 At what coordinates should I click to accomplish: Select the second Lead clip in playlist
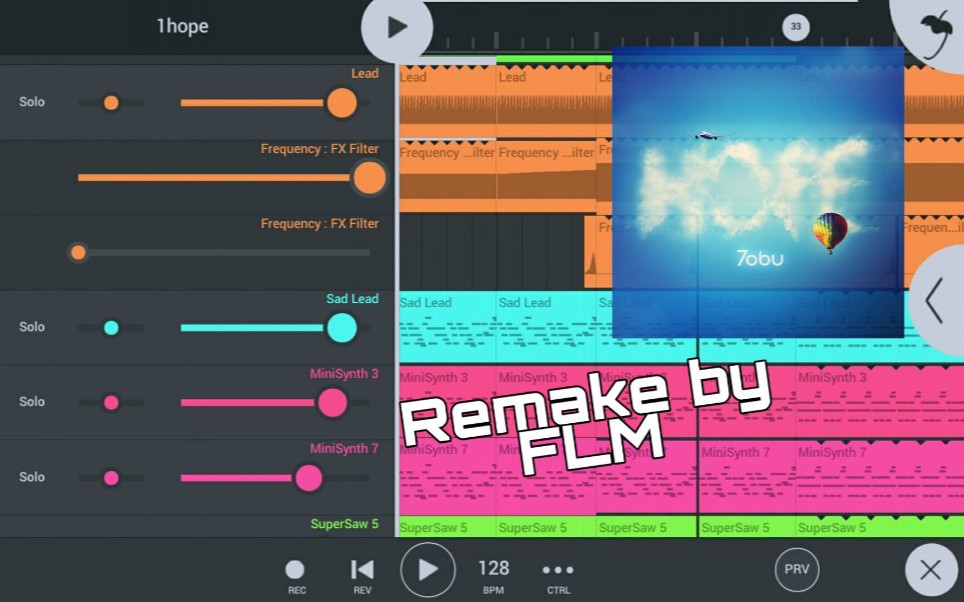pos(546,101)
